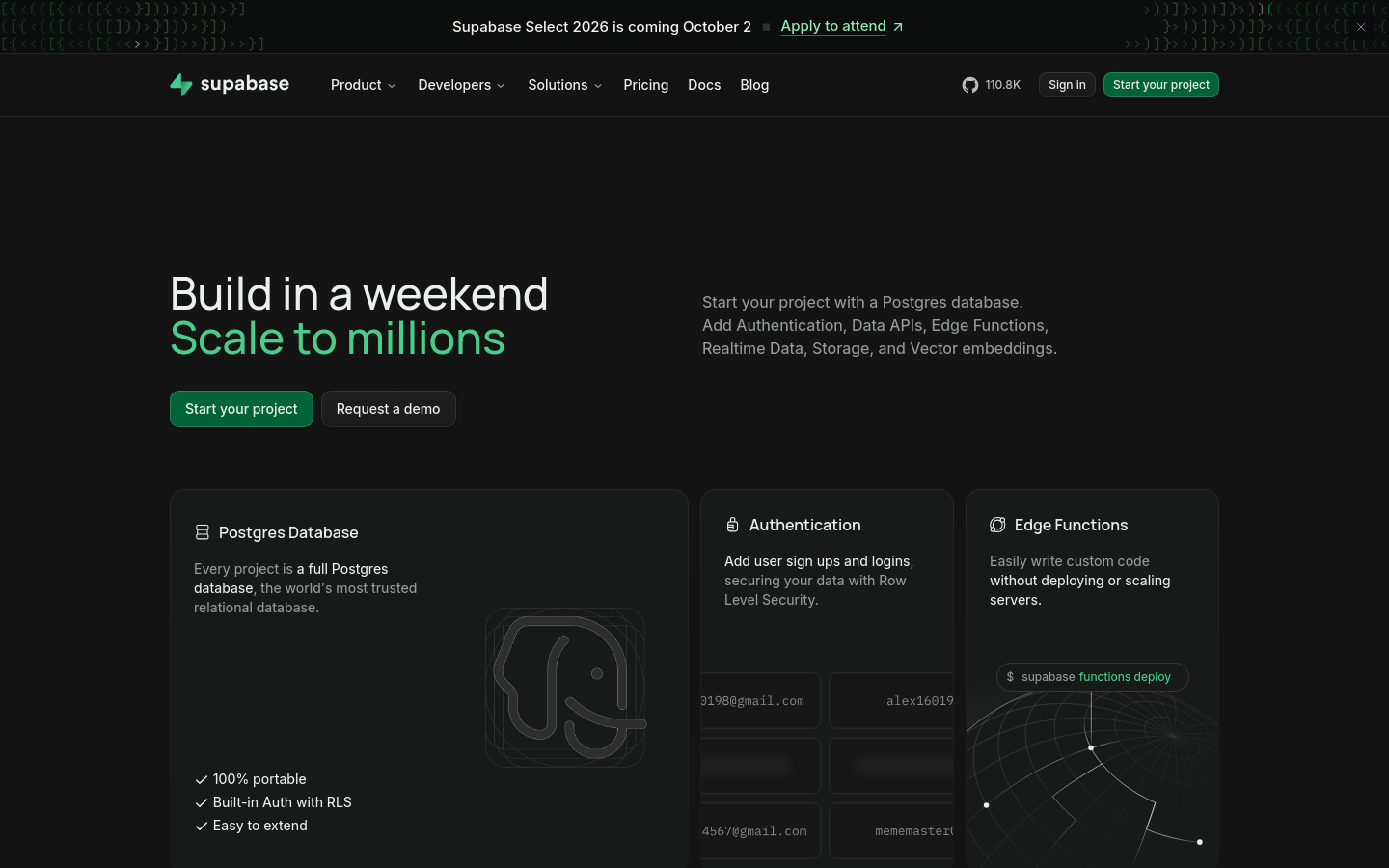
Task: Request a demo
Action: click(388, 409)
